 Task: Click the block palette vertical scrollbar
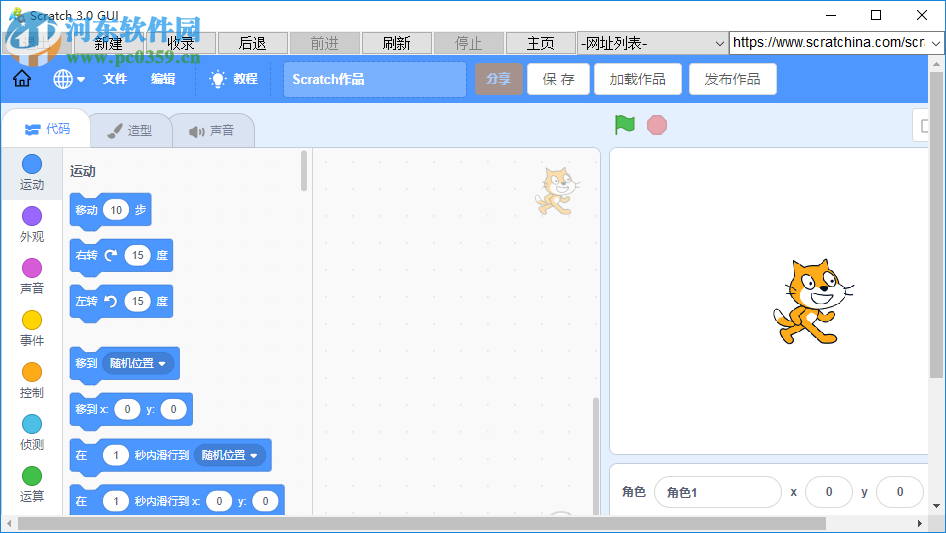pos(303,171)
